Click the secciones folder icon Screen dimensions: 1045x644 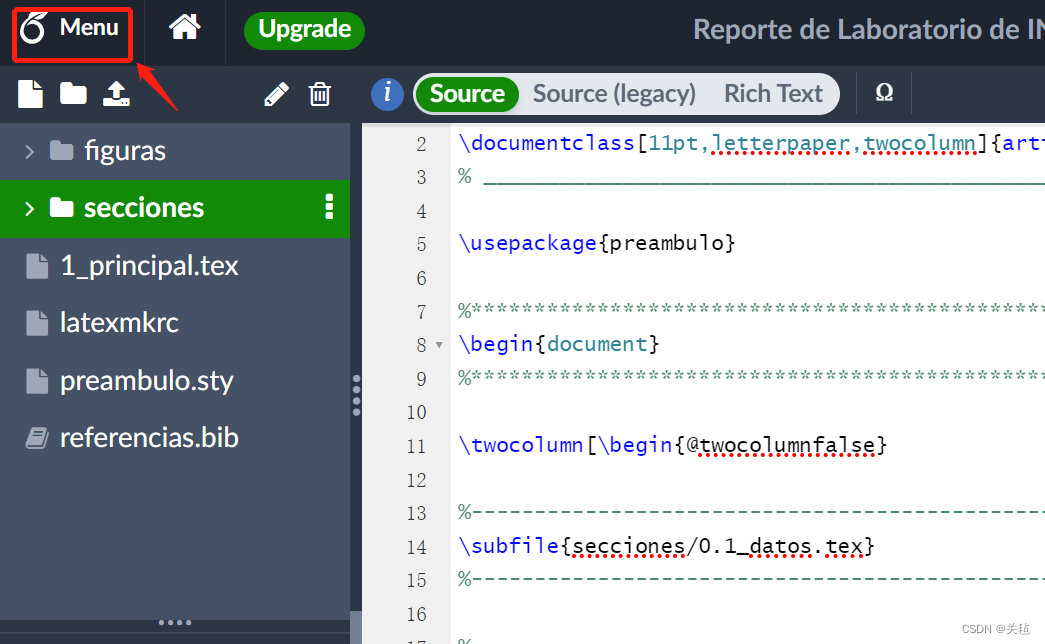point(61,208)
